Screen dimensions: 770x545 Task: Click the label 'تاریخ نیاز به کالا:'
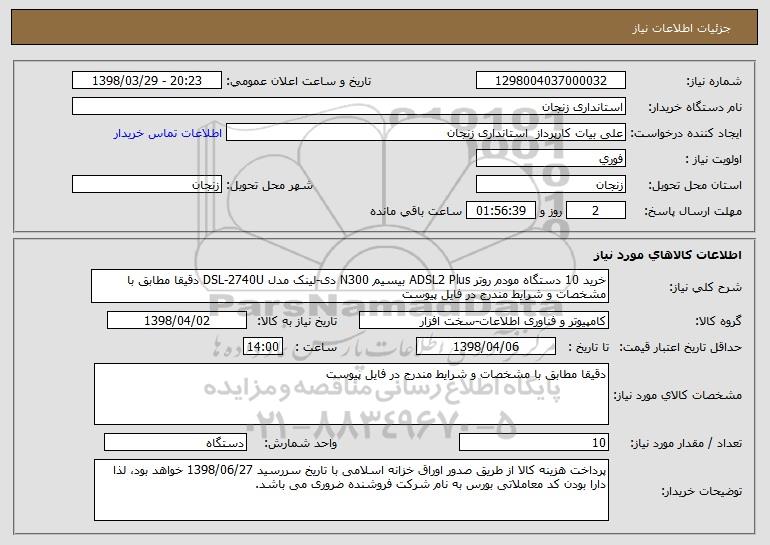pyautogui.click(x=297, y=321)
